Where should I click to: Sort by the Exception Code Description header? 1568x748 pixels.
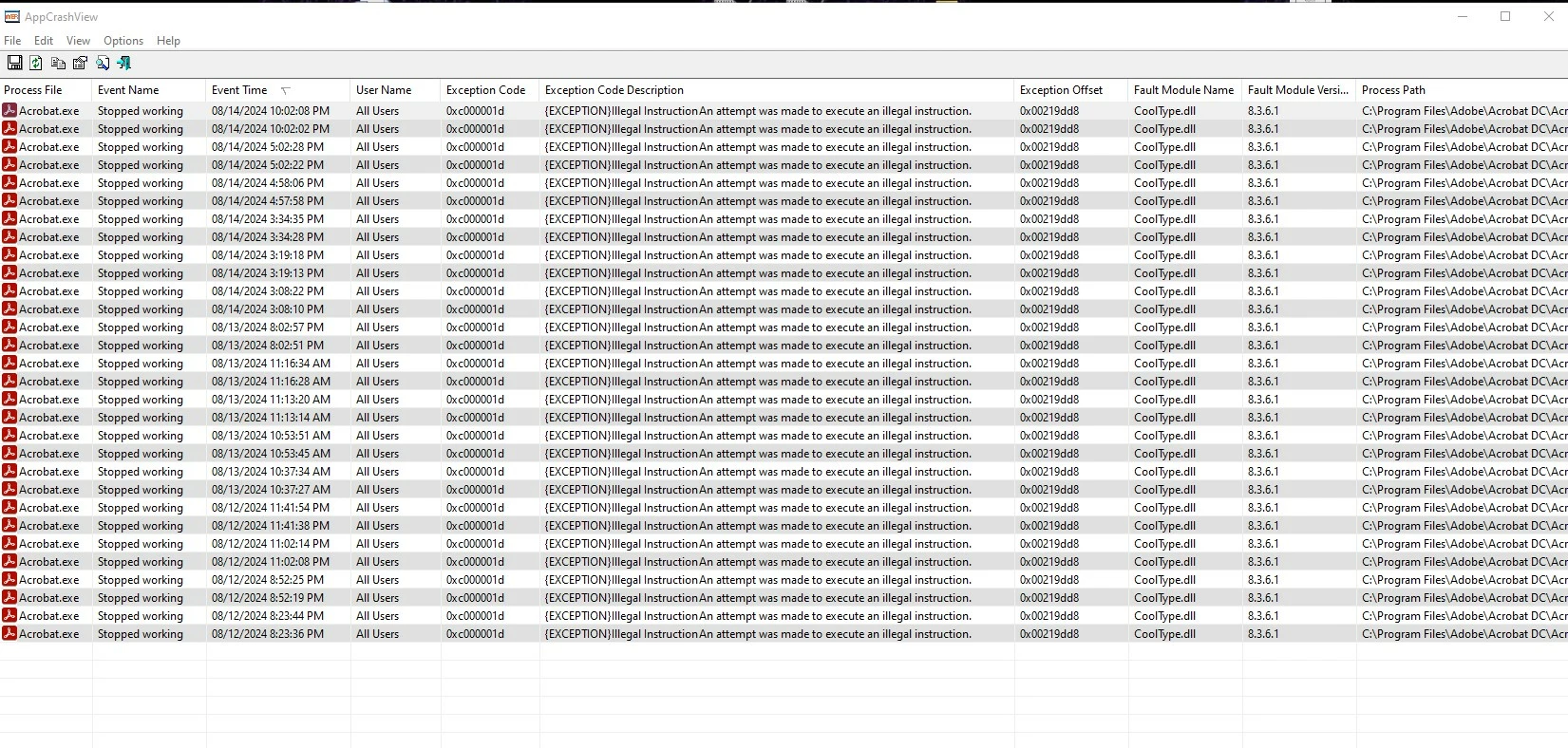777,90
